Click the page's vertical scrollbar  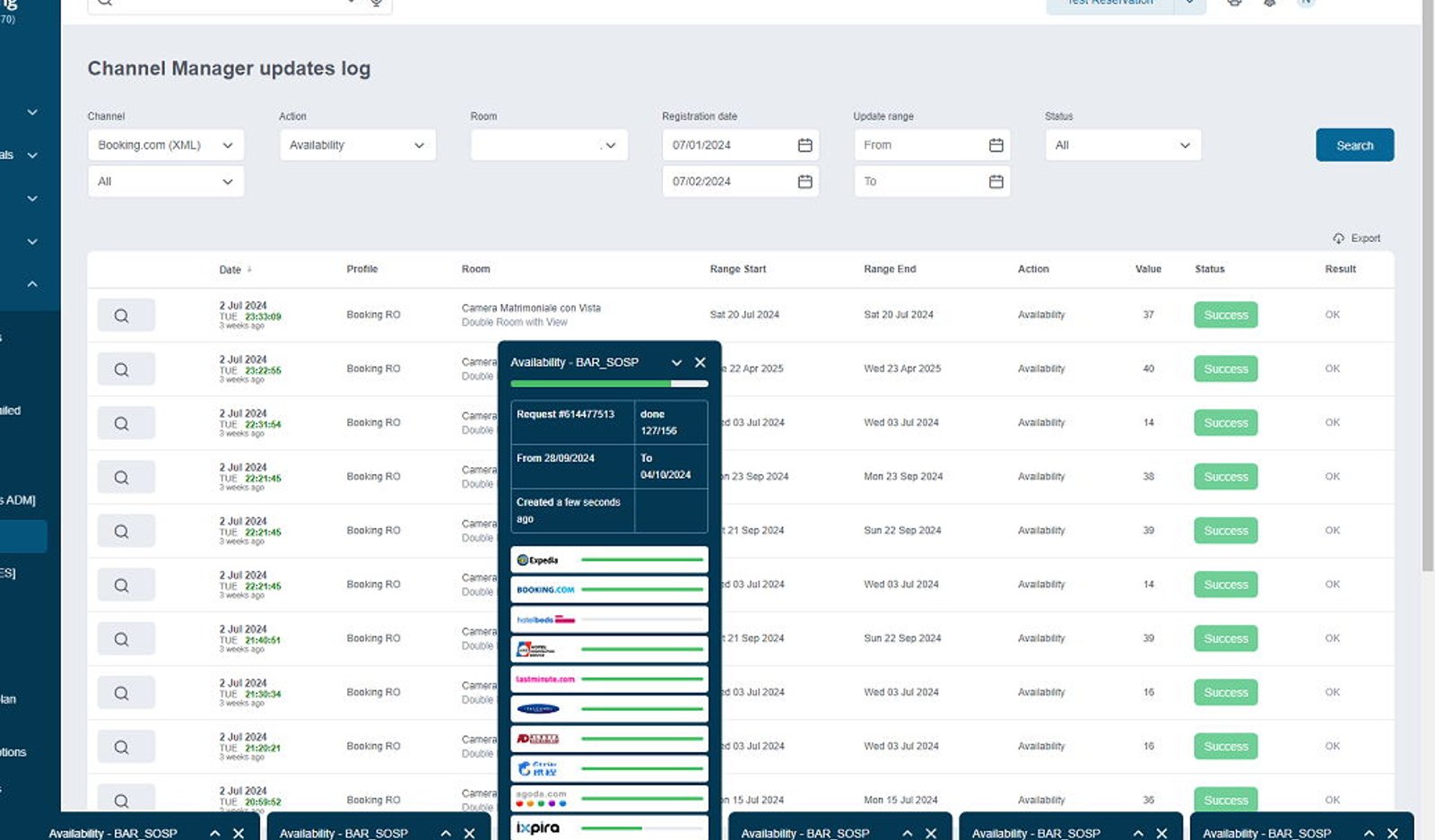pos(1428,287)
